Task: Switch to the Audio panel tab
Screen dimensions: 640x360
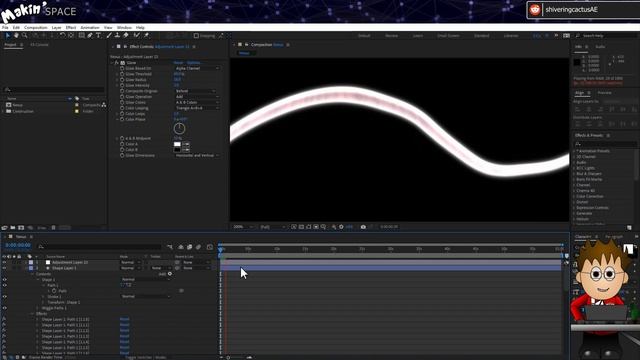Action: 600,47
